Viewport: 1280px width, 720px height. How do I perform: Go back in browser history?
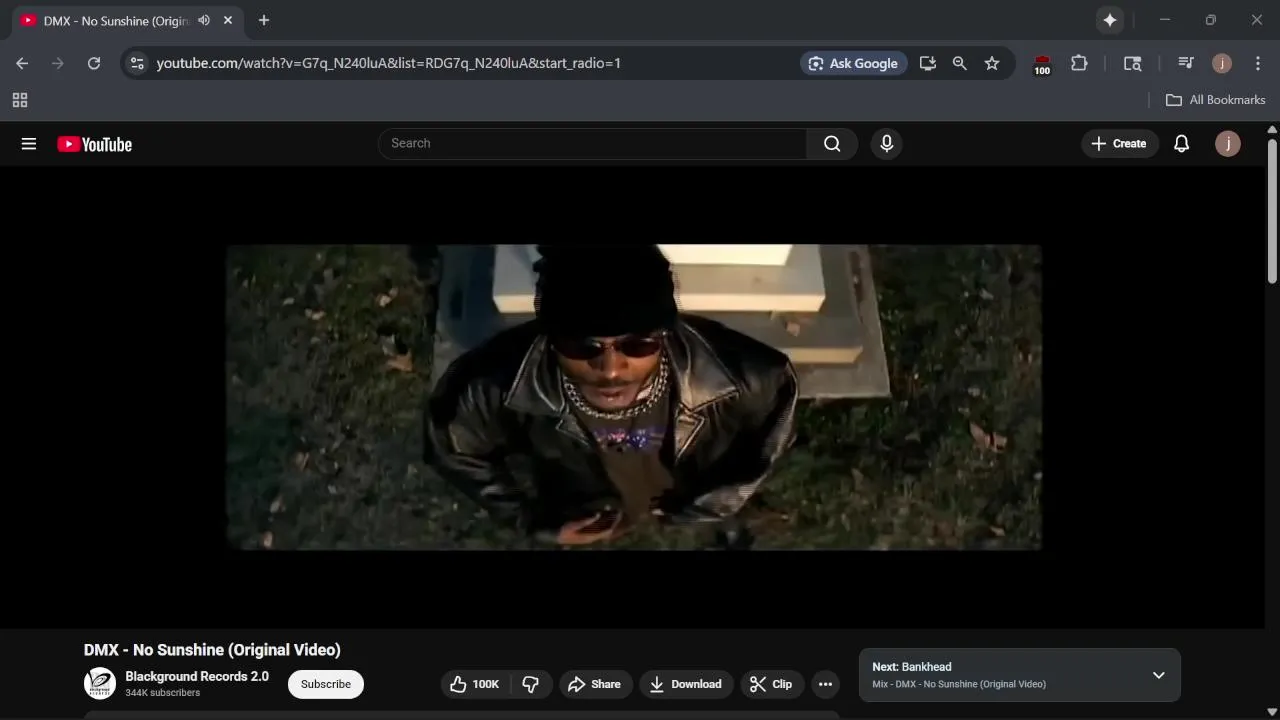coord(22,63)
